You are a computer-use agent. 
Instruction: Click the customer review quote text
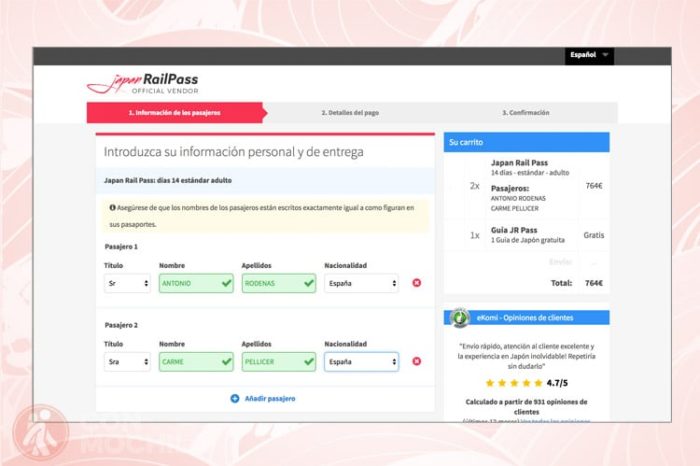(526, 356)
